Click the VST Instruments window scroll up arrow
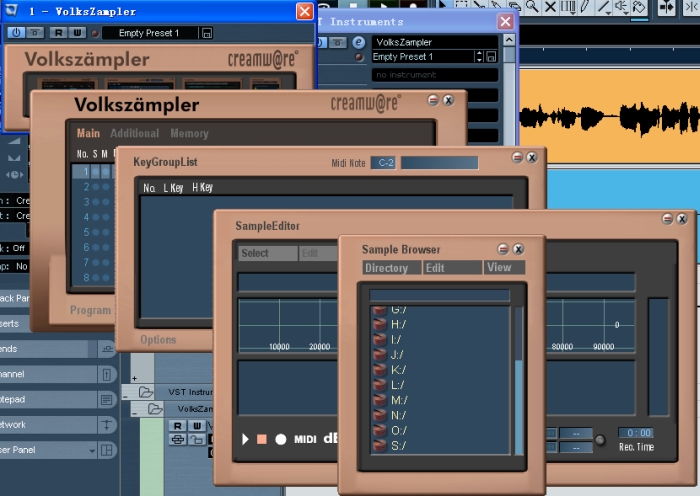Image resolution: width=700 pixels, height=496 pixels. coord(509,40)
